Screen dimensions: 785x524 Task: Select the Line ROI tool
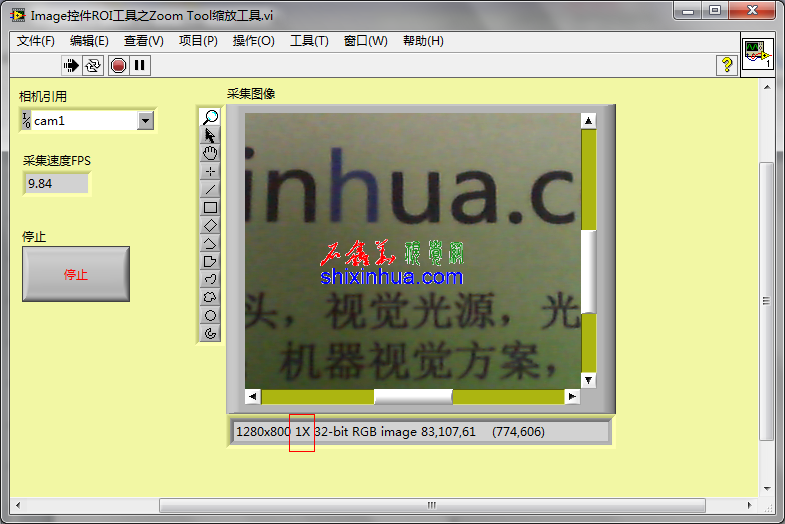[x=210, y=189]
